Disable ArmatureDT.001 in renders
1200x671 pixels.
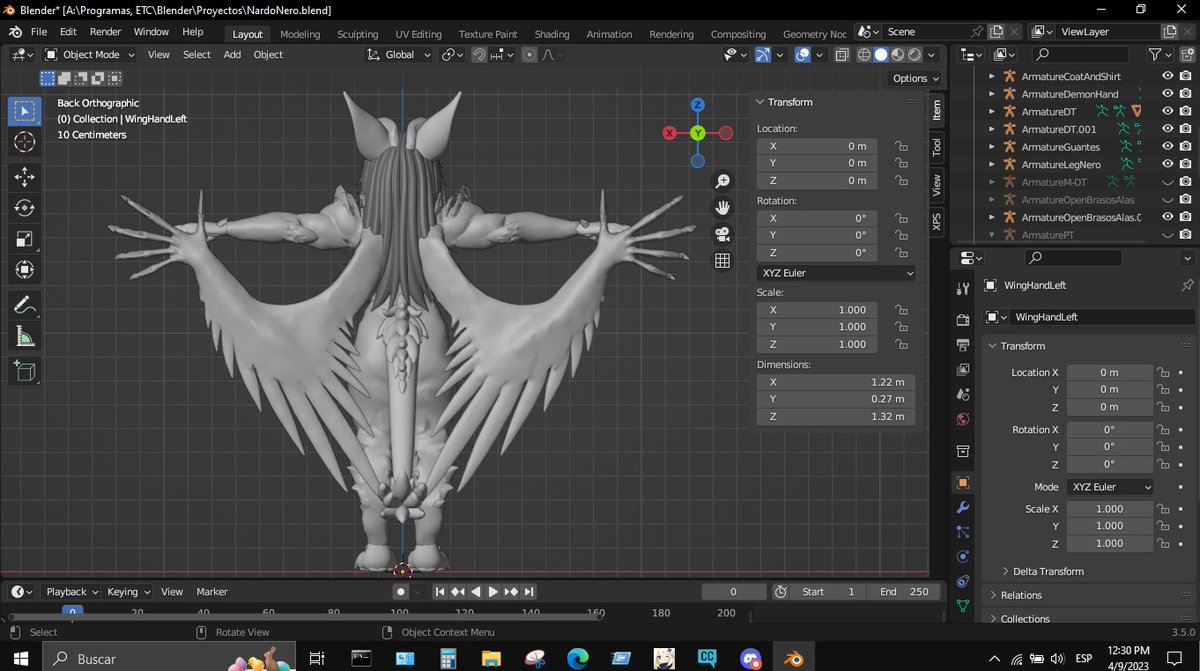pos(1187,129)
